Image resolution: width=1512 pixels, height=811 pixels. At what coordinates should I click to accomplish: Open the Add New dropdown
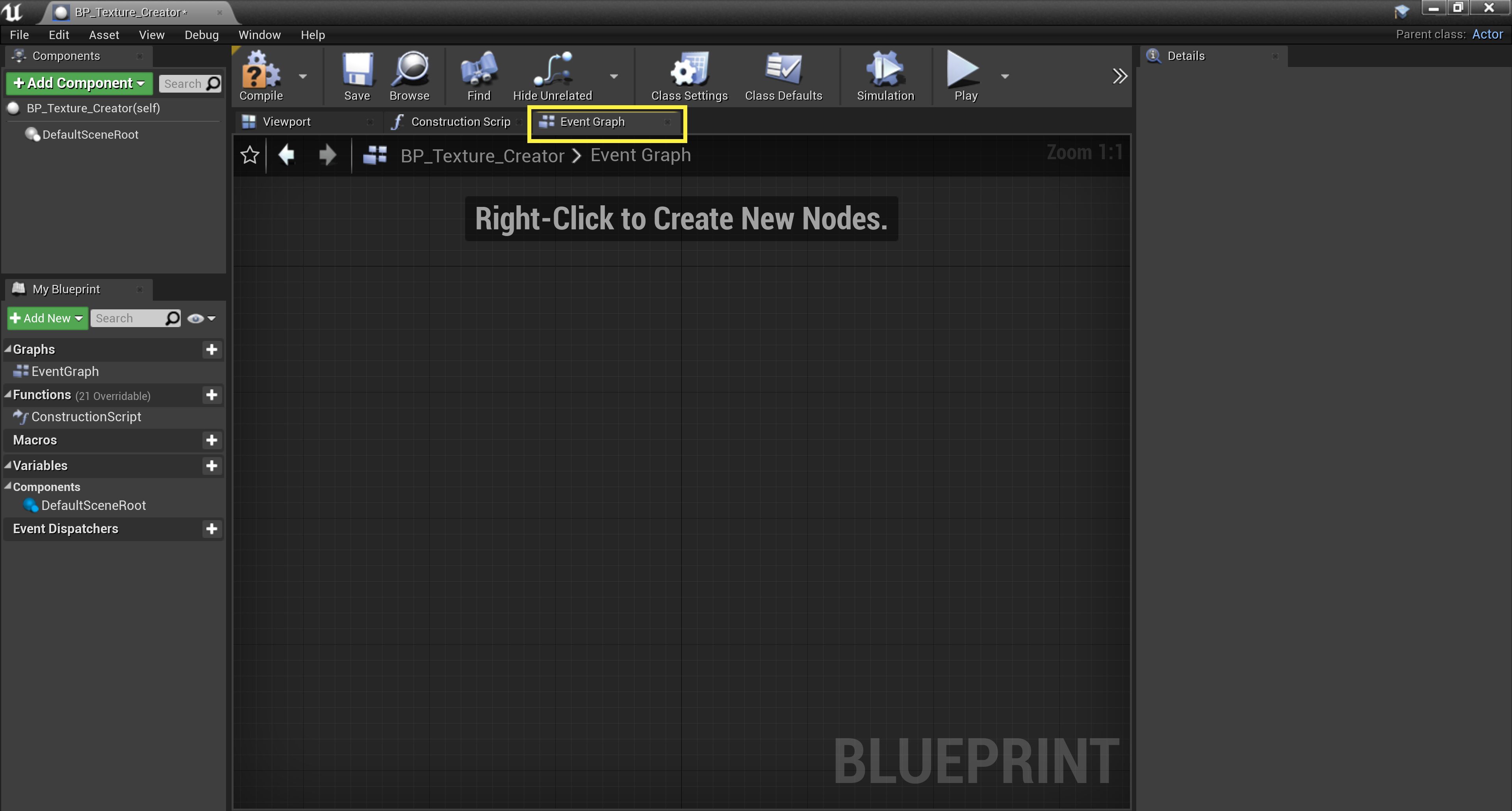47,318
